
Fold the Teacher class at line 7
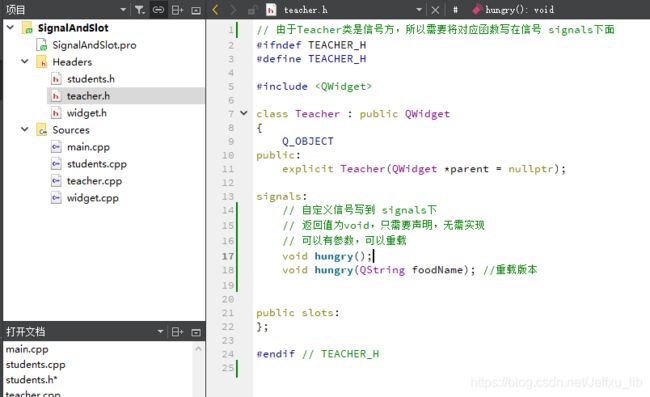point(244,113)
